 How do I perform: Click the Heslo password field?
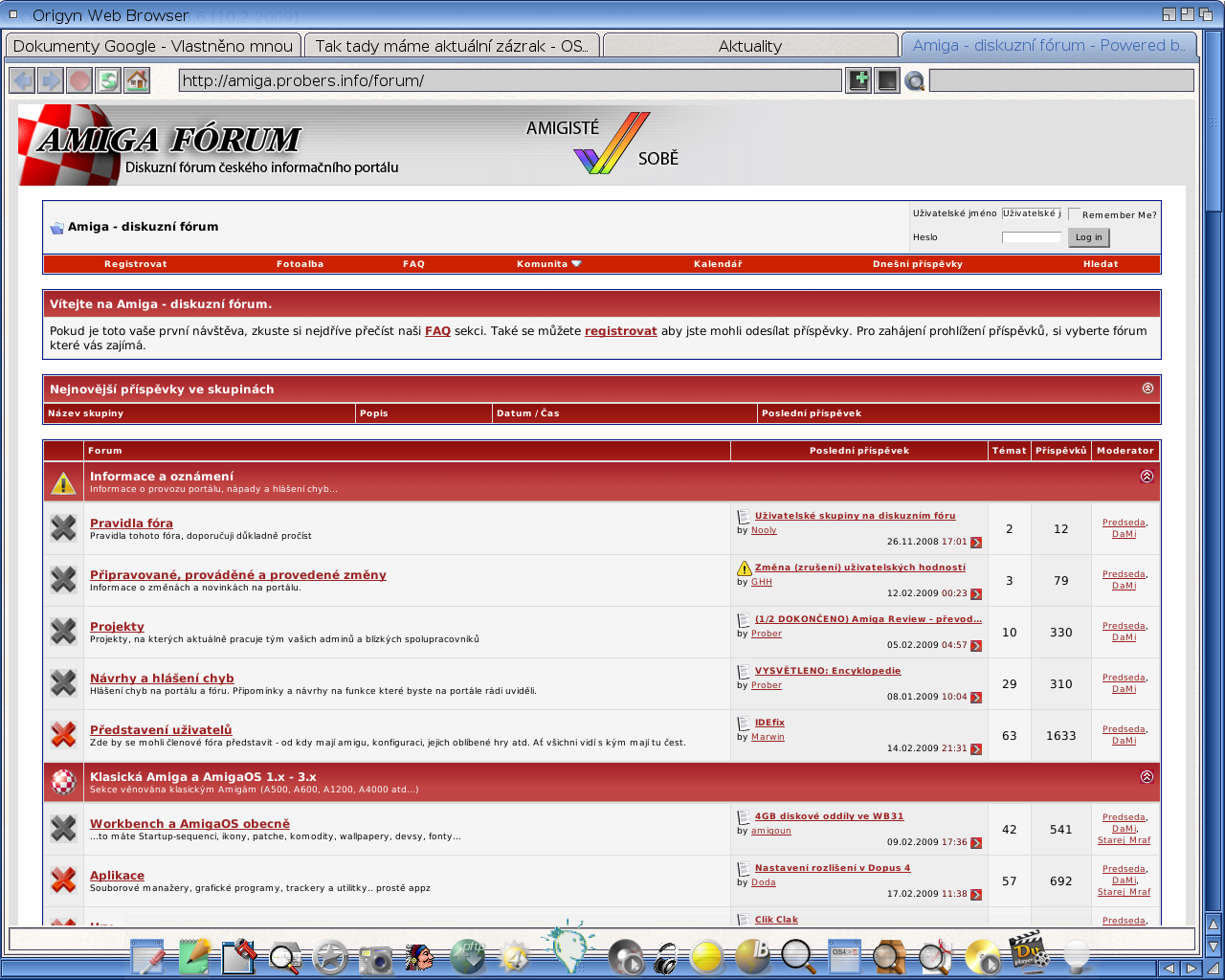pos(1032,237)
